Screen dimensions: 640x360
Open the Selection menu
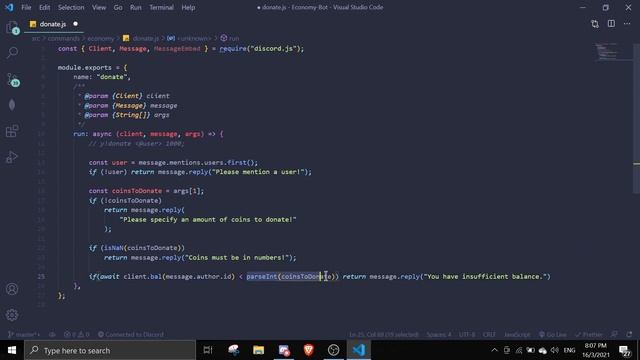coord(71,7)
